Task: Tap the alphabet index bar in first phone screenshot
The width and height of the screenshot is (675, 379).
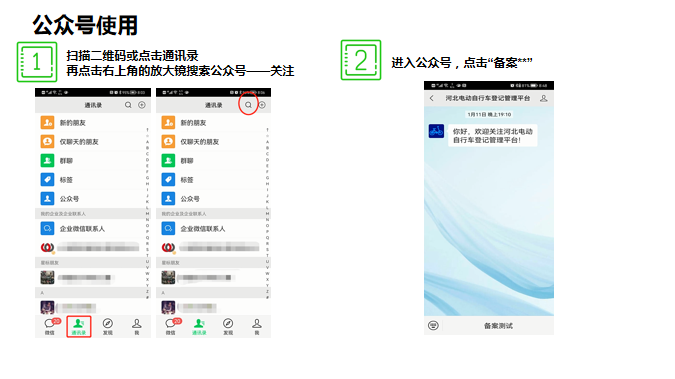Action: 147,213
